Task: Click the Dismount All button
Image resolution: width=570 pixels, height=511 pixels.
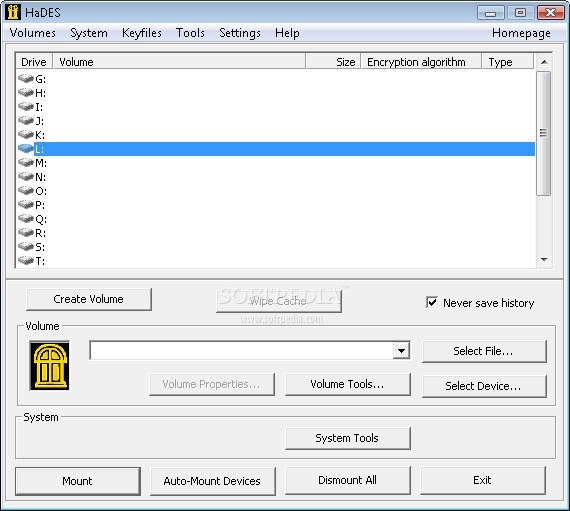Action: pyautogui.click(x=348, y=480)
